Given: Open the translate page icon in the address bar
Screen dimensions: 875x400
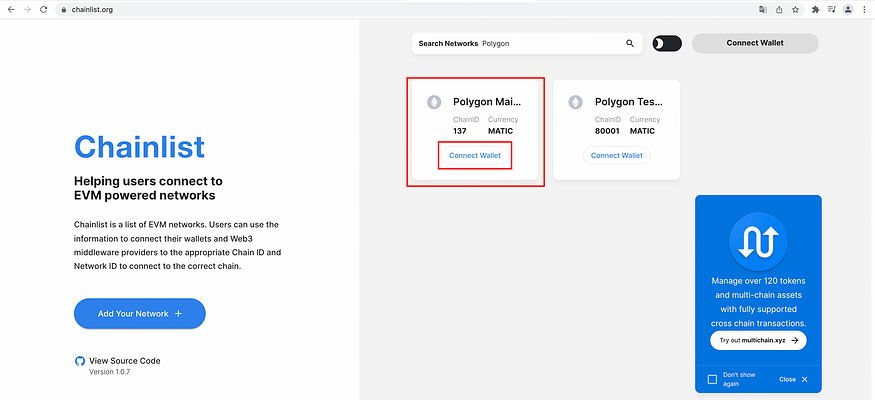Looking at the screenshot, I should pos(763,9).
